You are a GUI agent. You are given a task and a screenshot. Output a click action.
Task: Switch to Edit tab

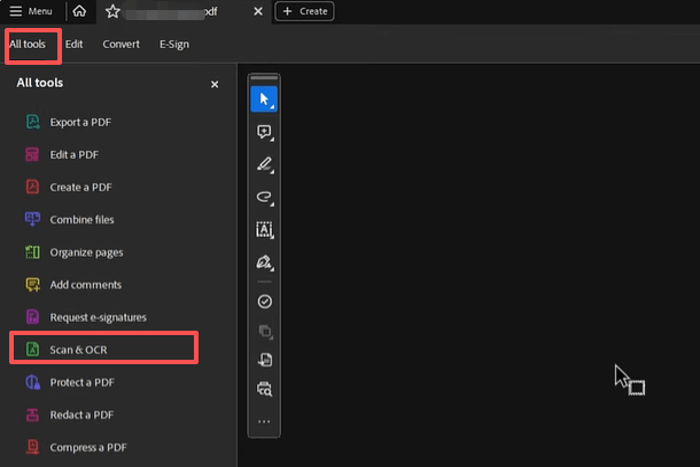click(x=74, y=44)
